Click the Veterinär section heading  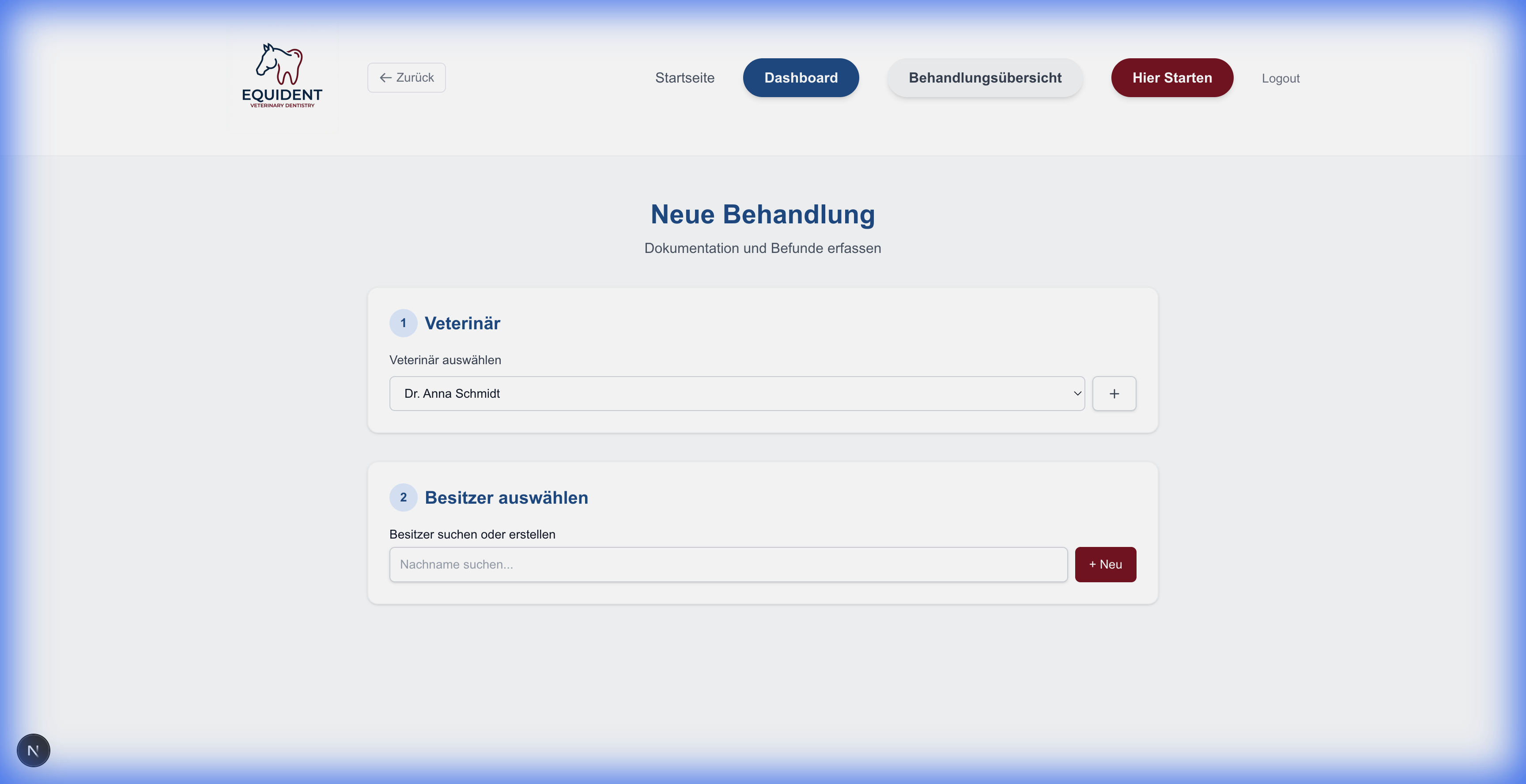pyautogui.click(x=462, y=323)
